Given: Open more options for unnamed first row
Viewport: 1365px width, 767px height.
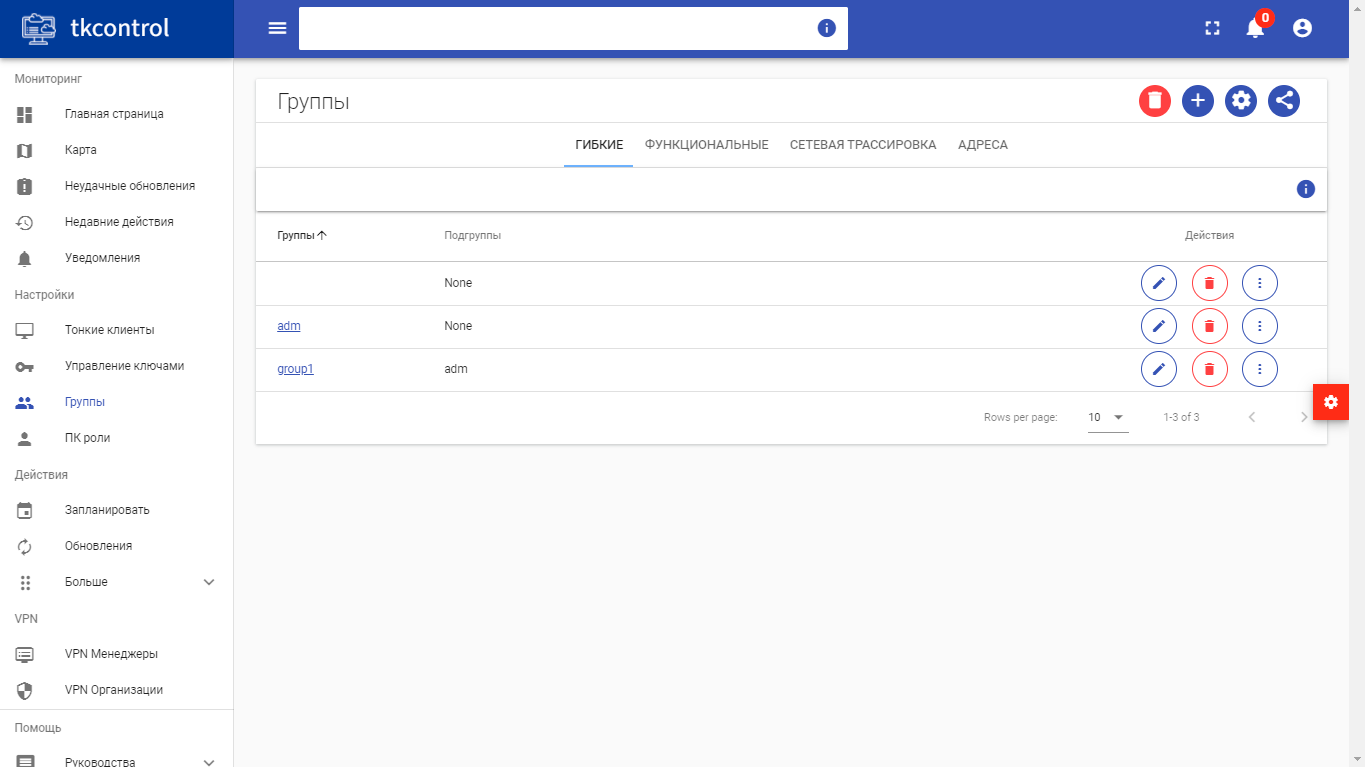Looking at the screenshot, I should click(1260, 283).
